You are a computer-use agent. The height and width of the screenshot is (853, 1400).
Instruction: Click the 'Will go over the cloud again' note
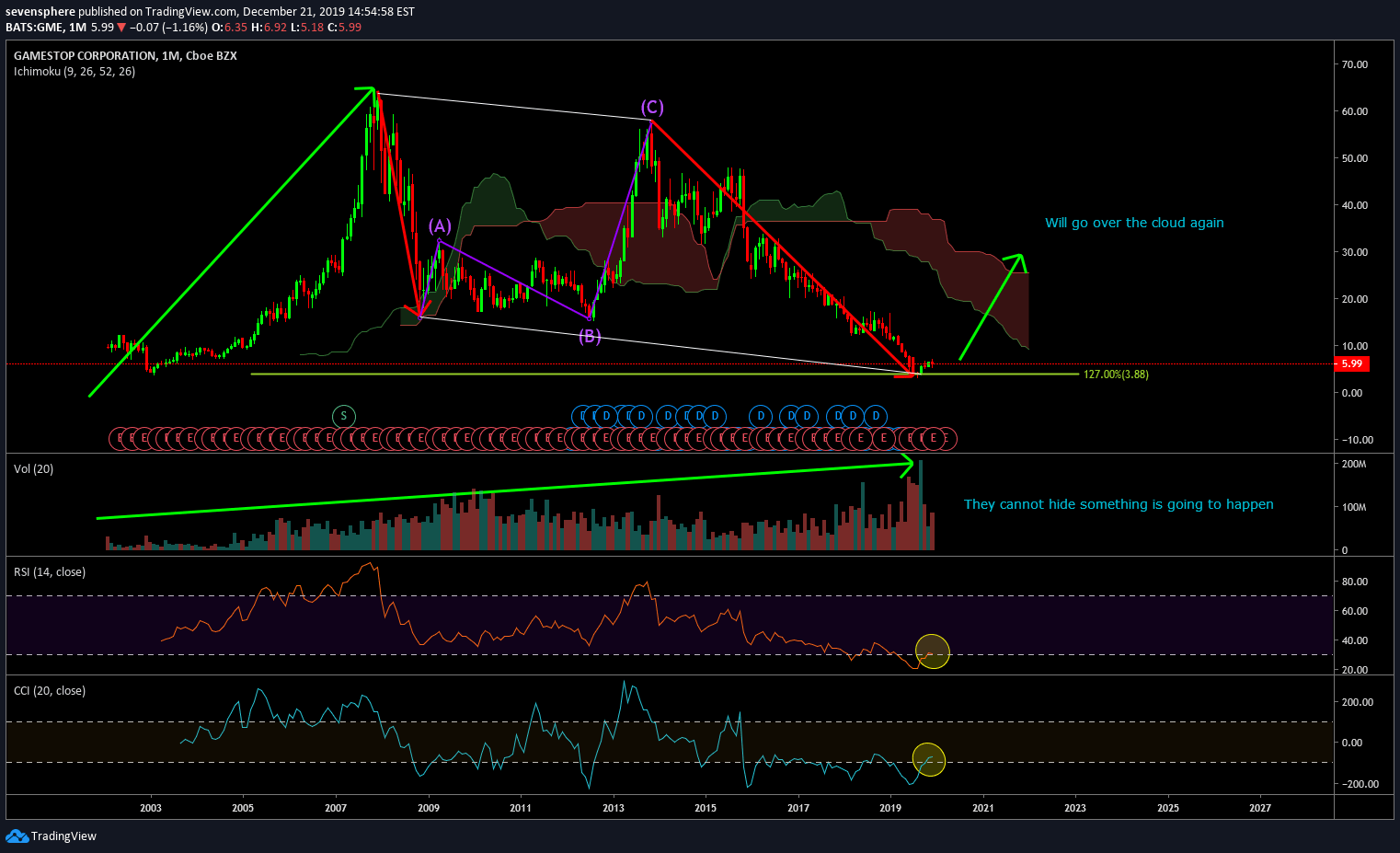point(1134,223)
